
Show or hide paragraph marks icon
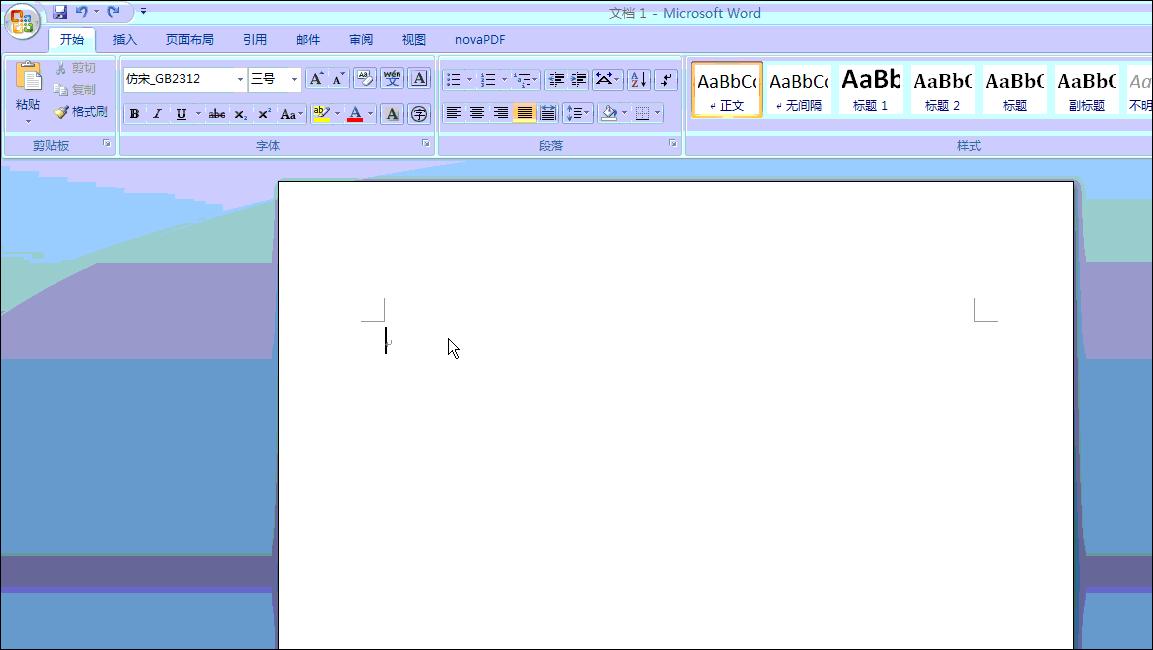(666, 80)
